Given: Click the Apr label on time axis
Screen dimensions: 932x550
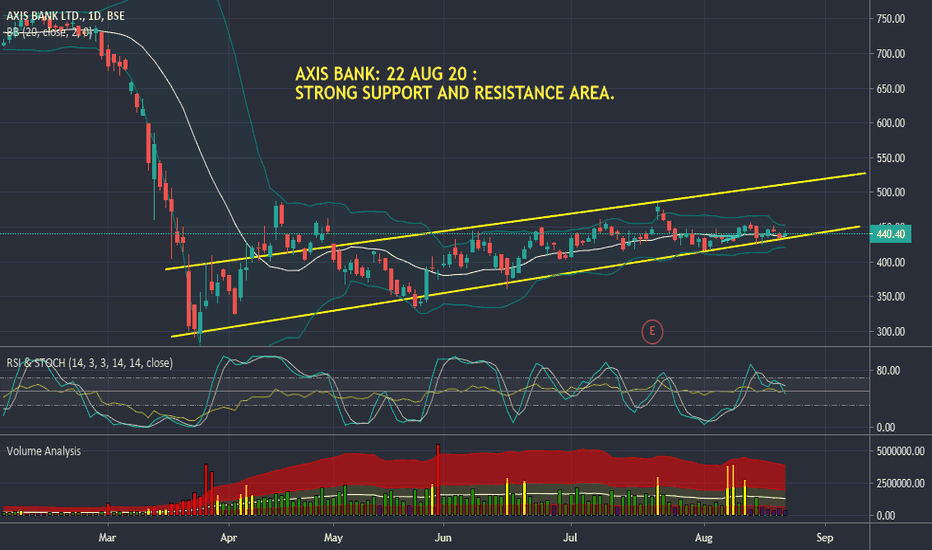Looking at the screenshot, I should coord(228,538).
